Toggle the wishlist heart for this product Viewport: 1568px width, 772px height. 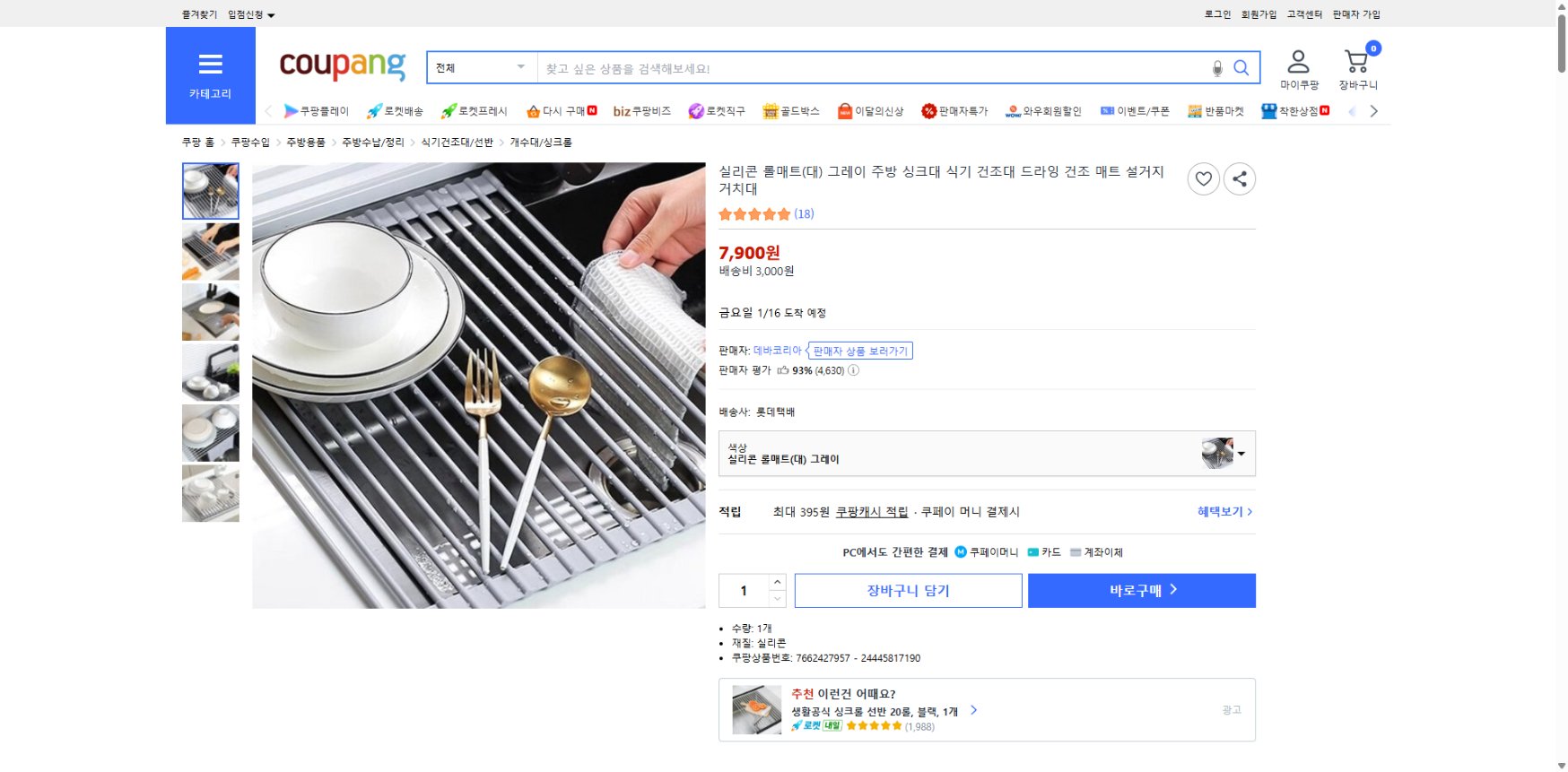coord(1203,179)
